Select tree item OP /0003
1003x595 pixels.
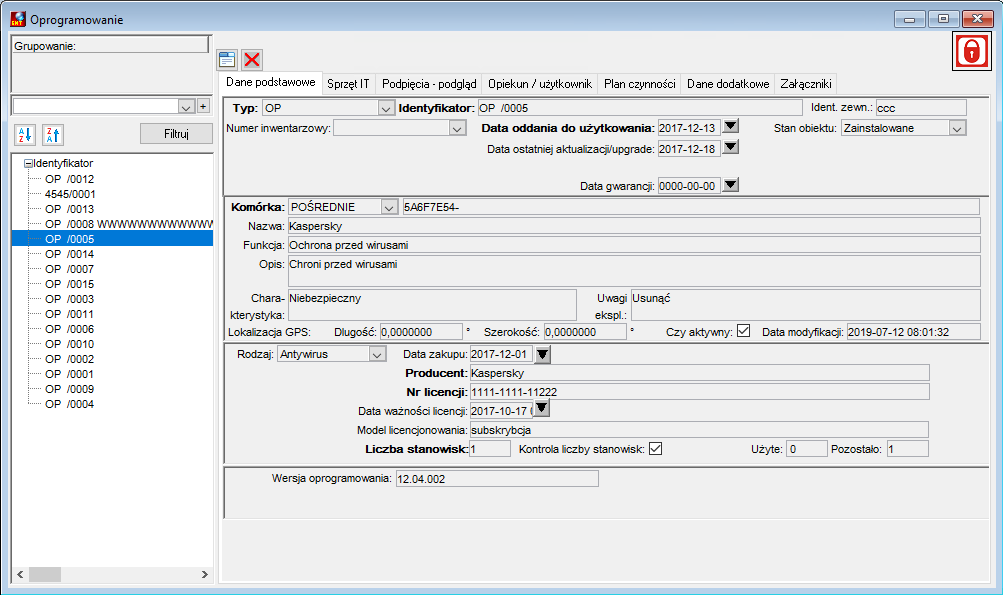click(69, 299)
